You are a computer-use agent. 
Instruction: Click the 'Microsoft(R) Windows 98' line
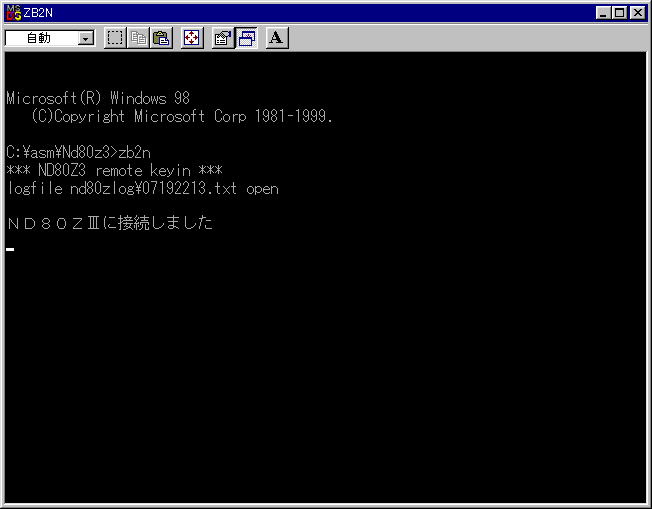coord(98,99)
